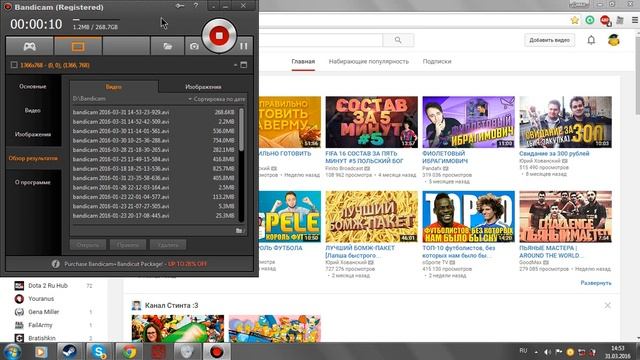The width and height of the screenshot is (640, 360).
Task: Select file bandicam 2016-03-31 14-52-42-509.avi
Action: coord(153,122)
